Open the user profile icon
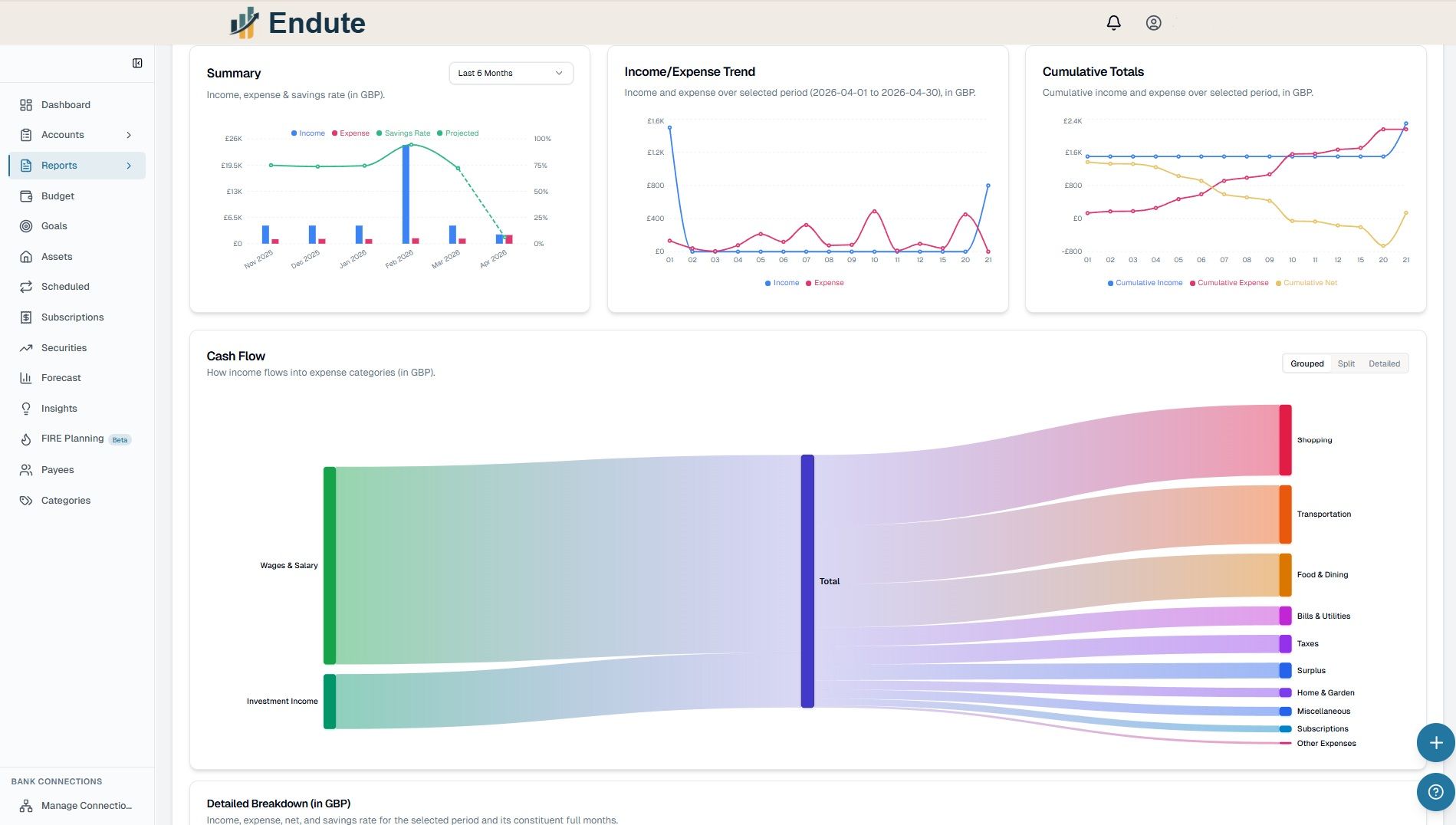 [1153, 23]
